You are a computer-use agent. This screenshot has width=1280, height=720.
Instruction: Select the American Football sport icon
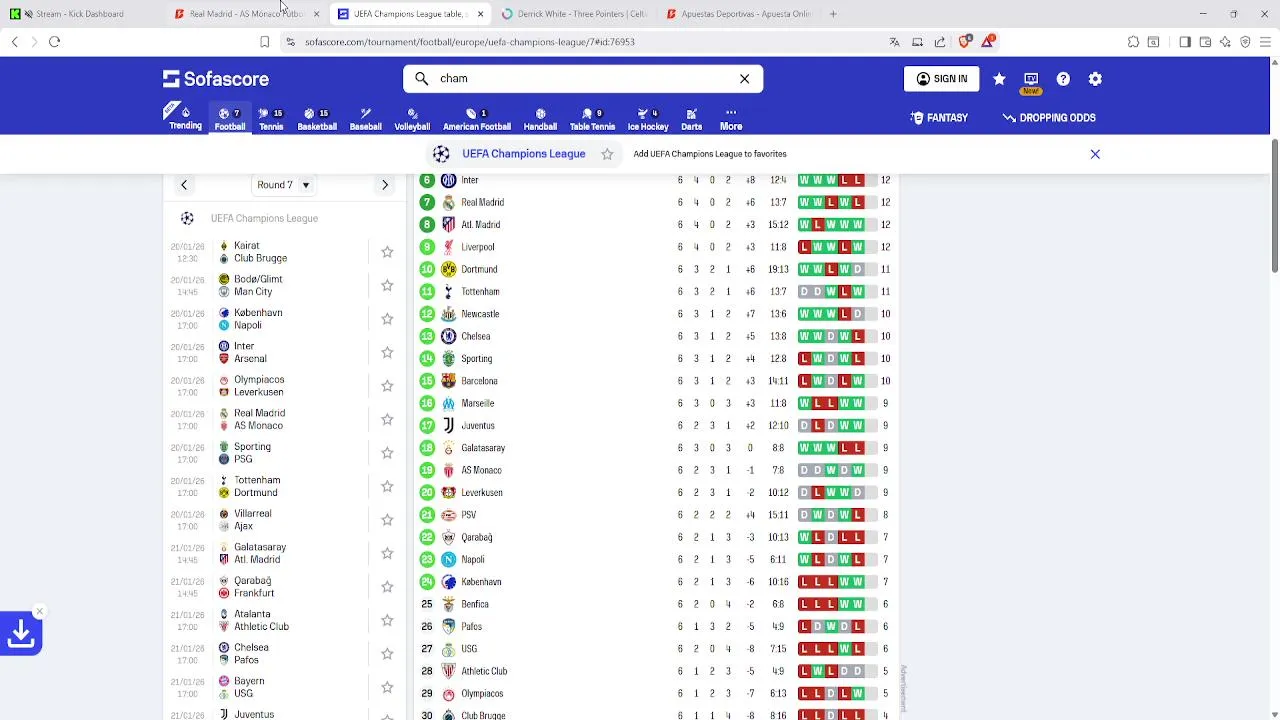coord(477,118)
